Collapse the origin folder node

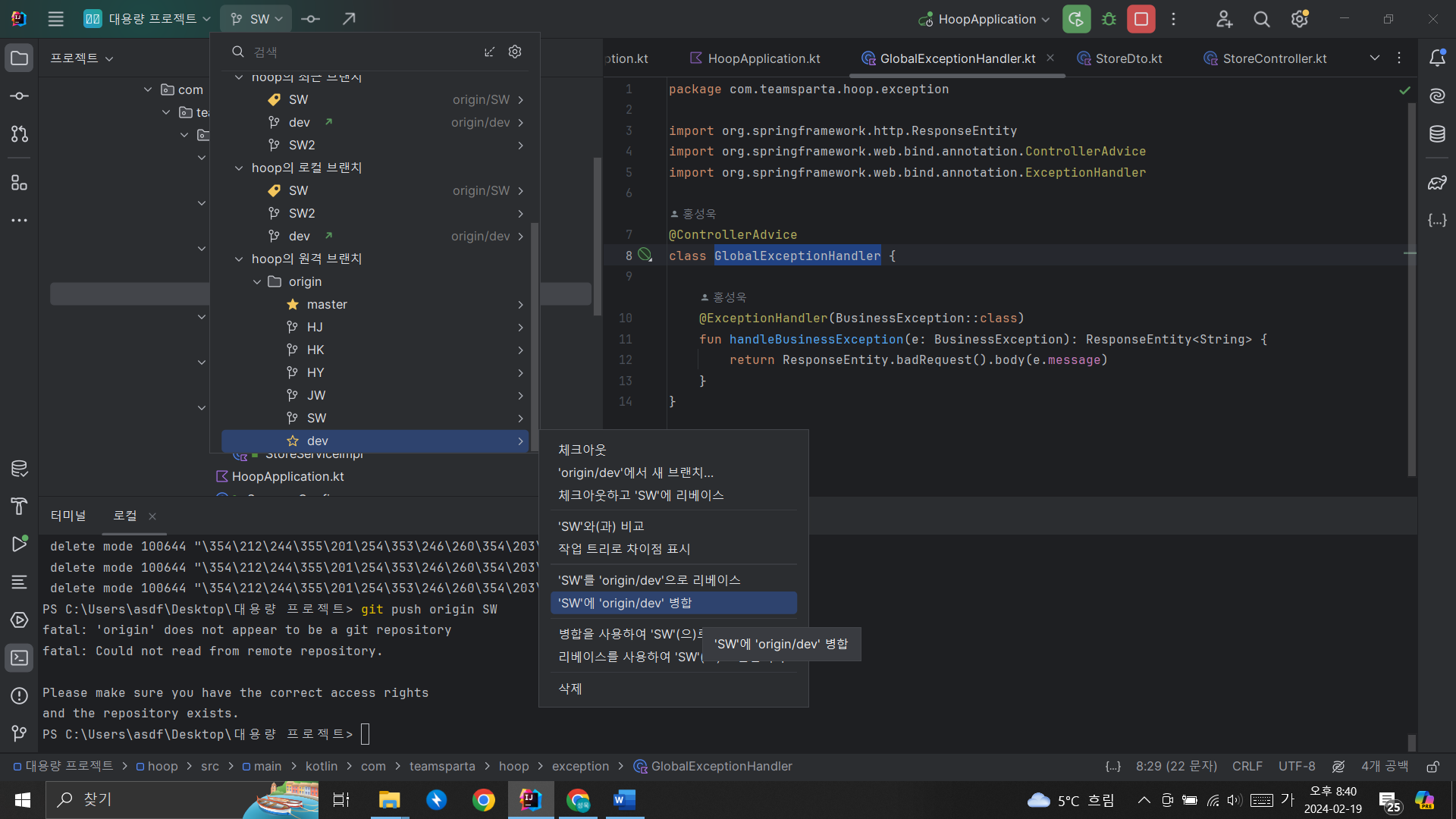[257, 281]
